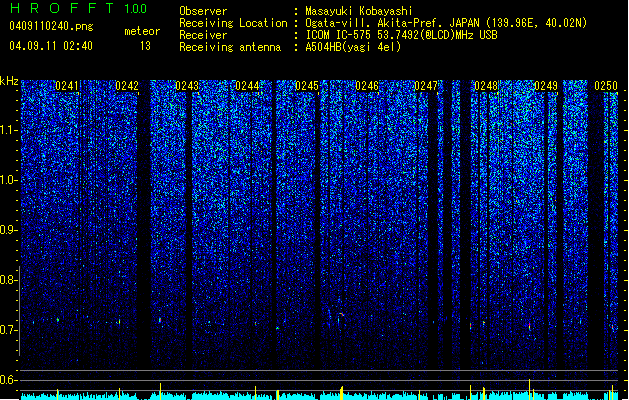This screenshot has width=629, height=400.
Task: Click the meteor count 13
Action: 145,46
